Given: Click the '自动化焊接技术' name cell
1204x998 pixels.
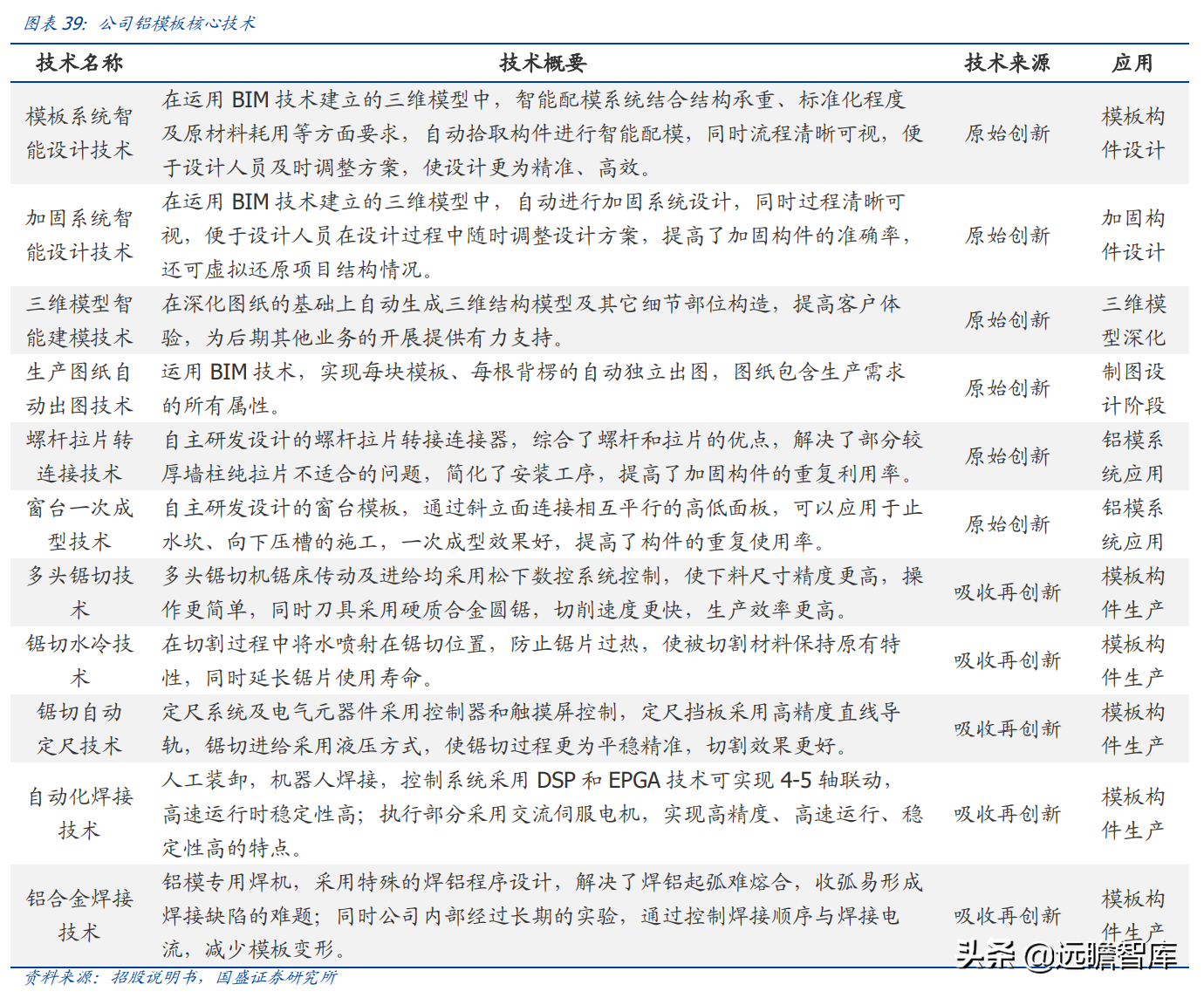Looking at the screenshot, I should click(x=79, y=813).
